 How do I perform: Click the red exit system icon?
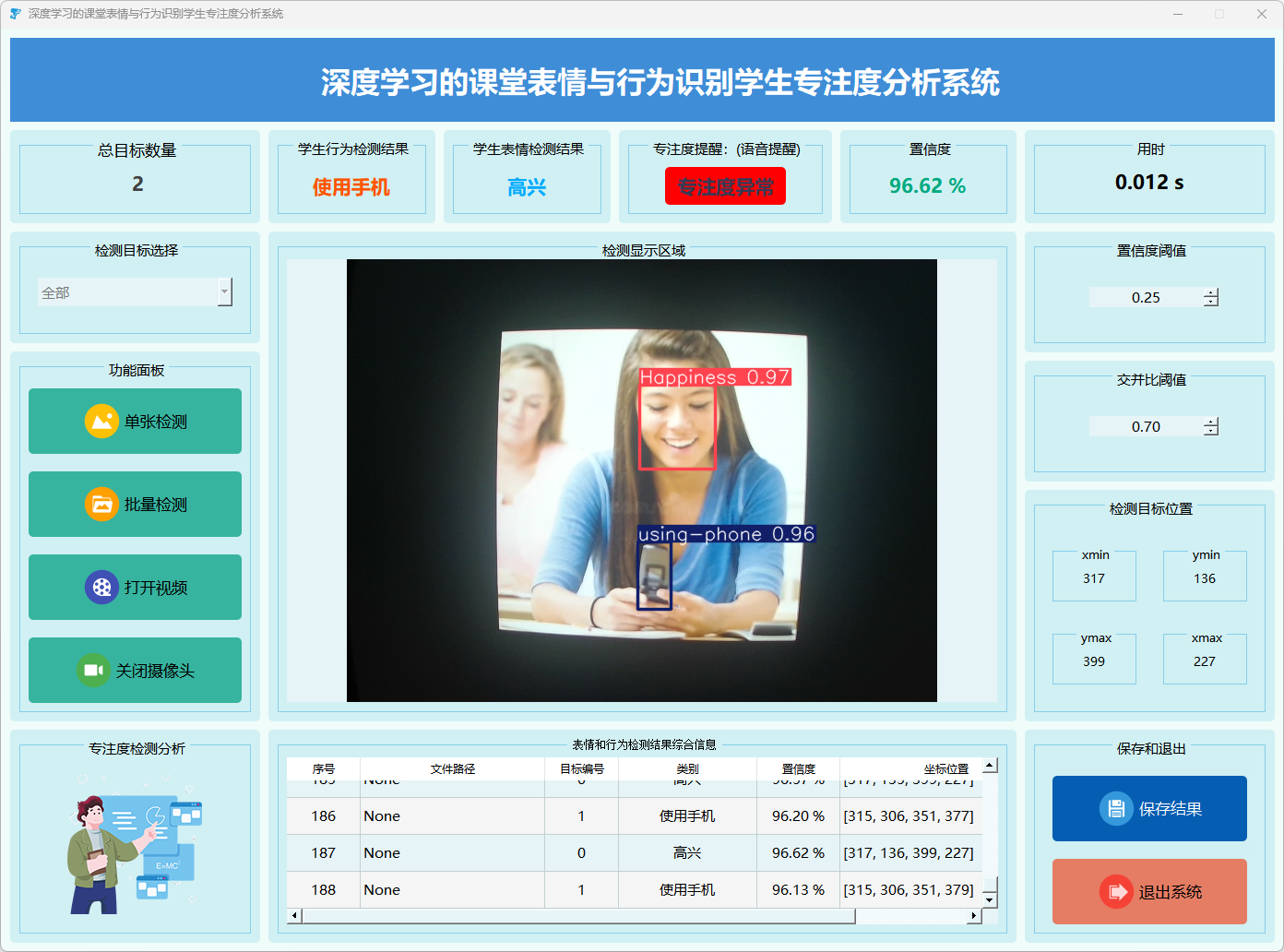point(1116,892)
